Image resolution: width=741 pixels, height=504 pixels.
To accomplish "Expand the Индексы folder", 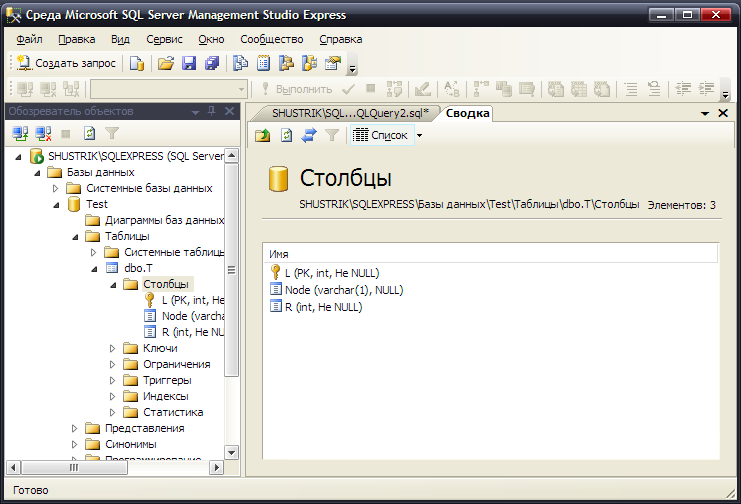I will click(x=112, y=396).
